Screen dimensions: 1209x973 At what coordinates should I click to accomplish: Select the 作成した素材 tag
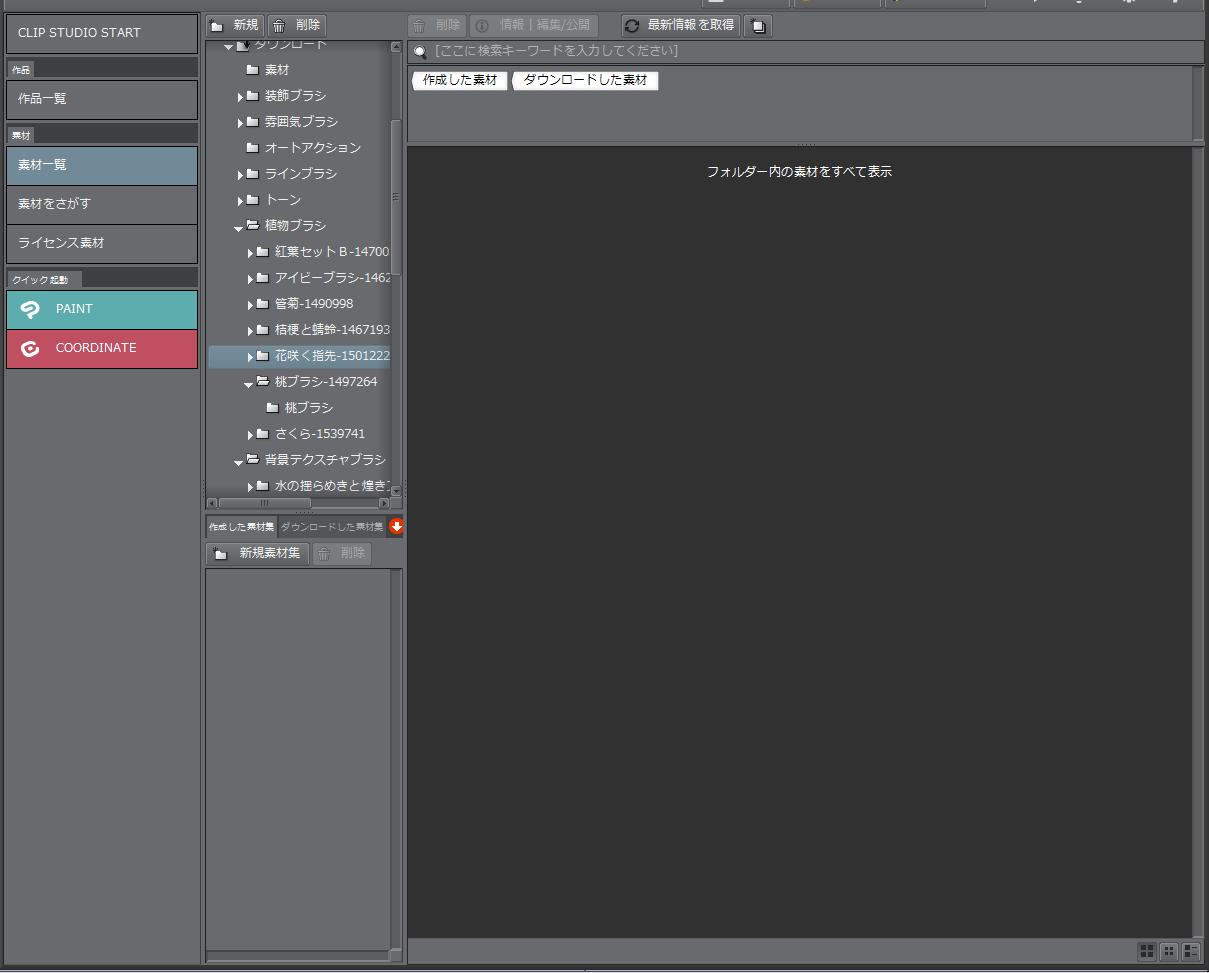459,80
